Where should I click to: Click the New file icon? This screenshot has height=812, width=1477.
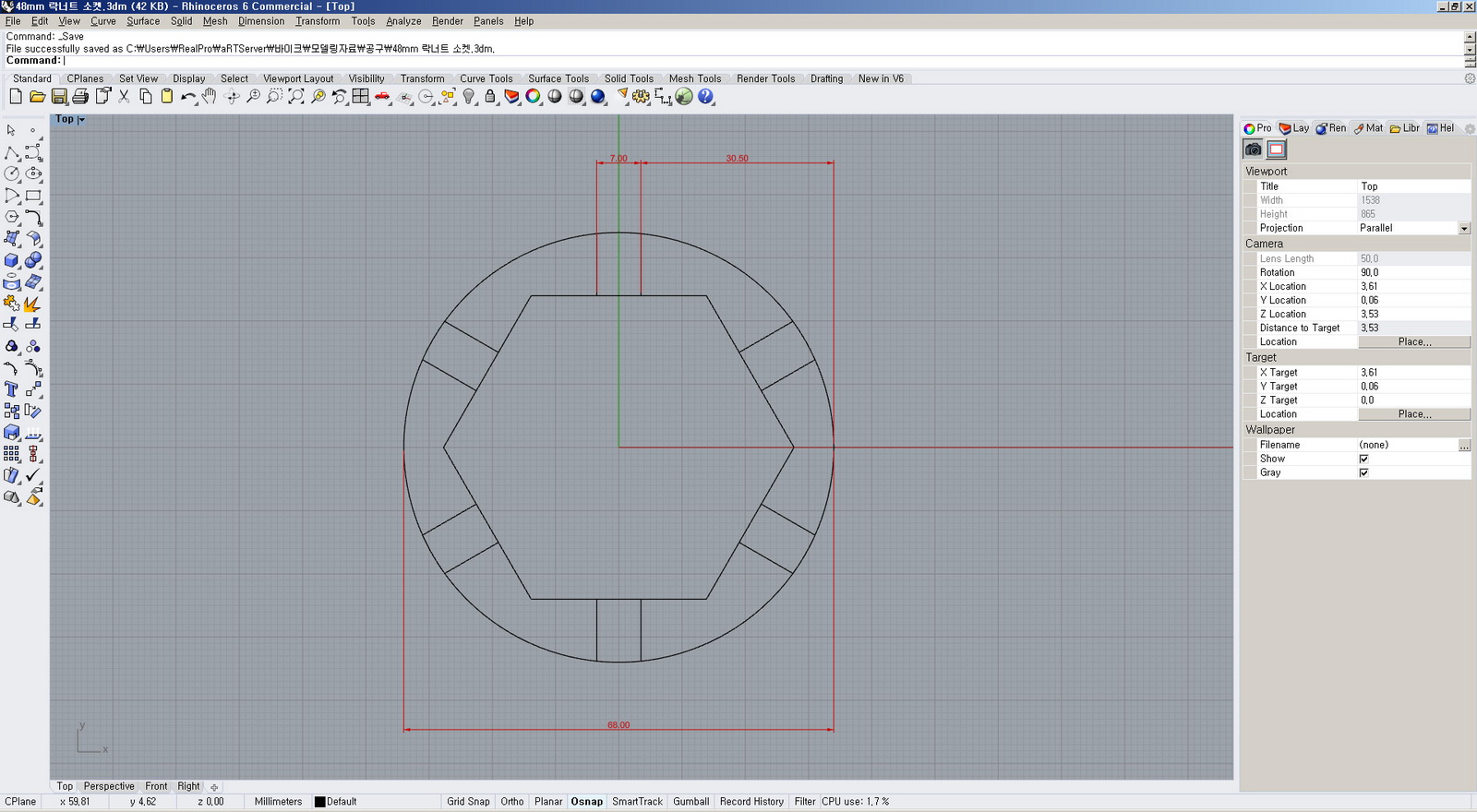point(16,97)
